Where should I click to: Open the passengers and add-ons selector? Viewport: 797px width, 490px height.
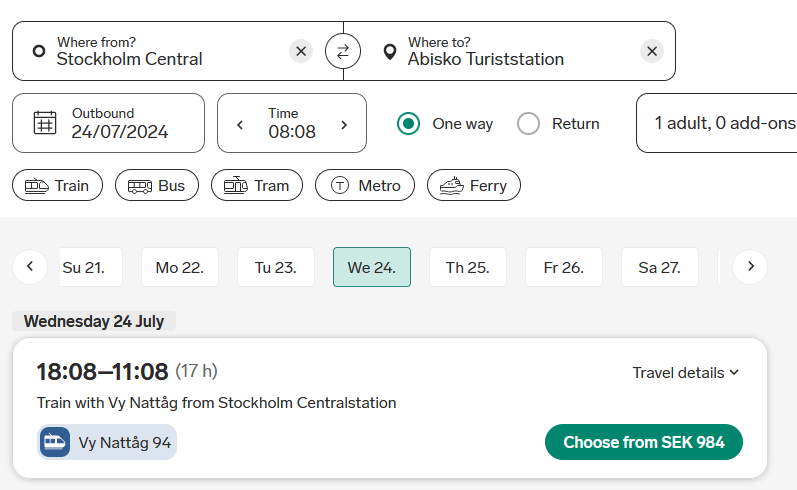coord(720,123)
